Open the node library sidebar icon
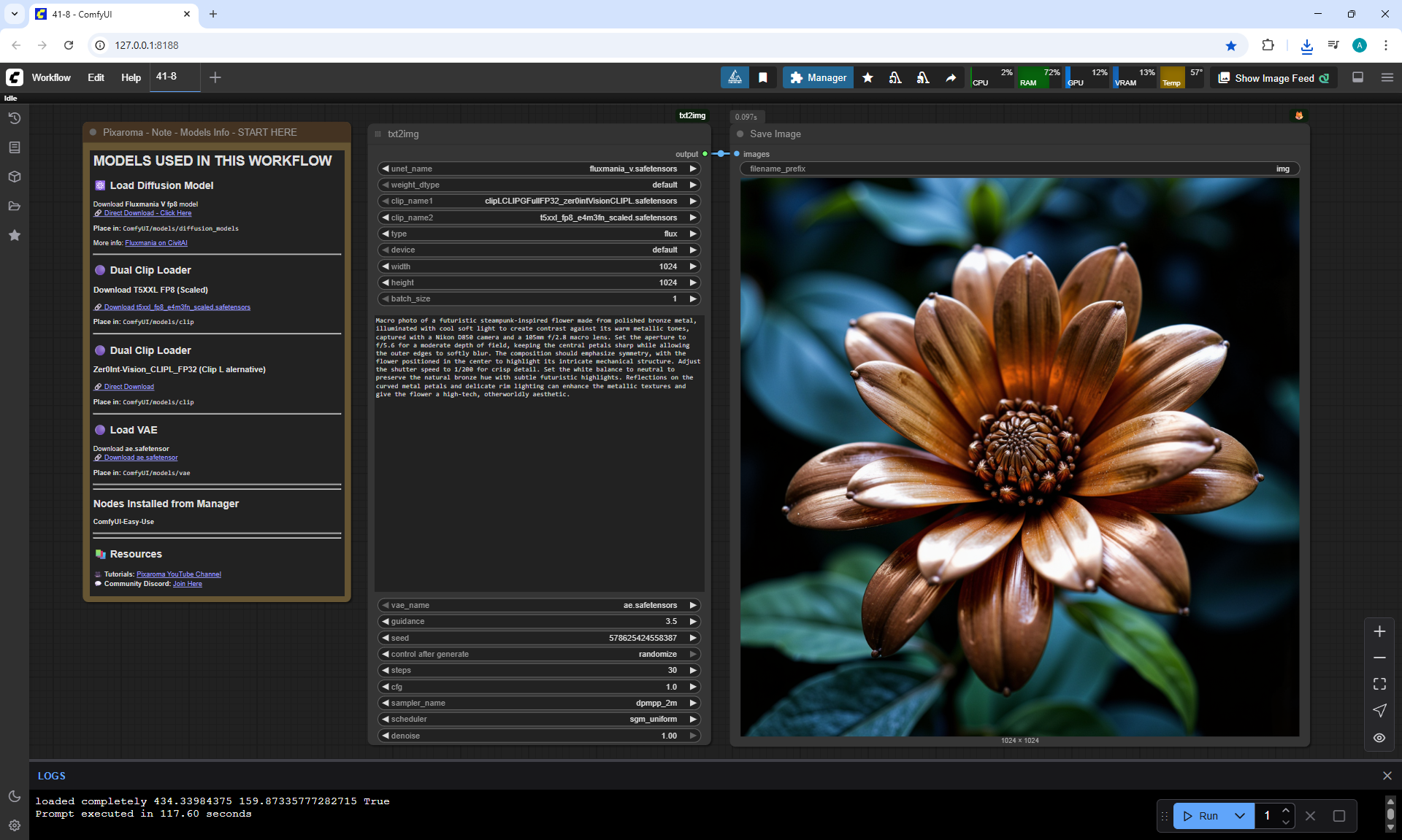 (x=14, y=147)
